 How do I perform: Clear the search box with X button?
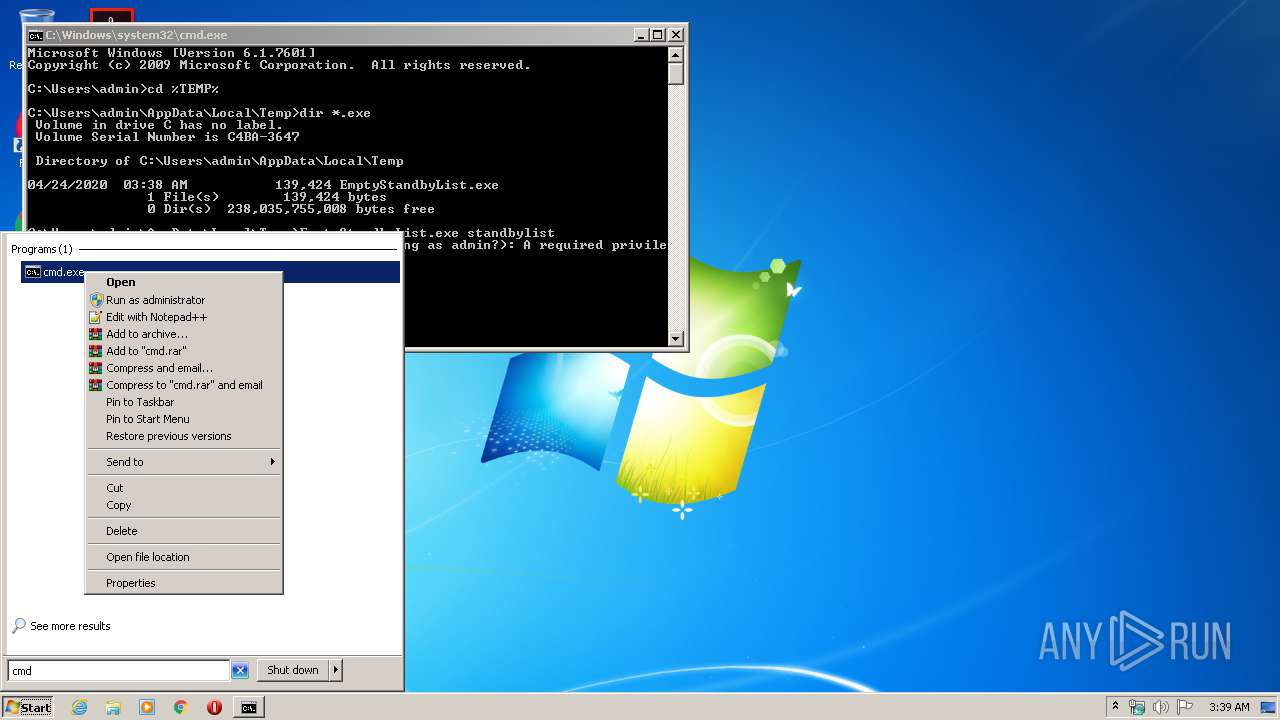click(x=240, y=671)
